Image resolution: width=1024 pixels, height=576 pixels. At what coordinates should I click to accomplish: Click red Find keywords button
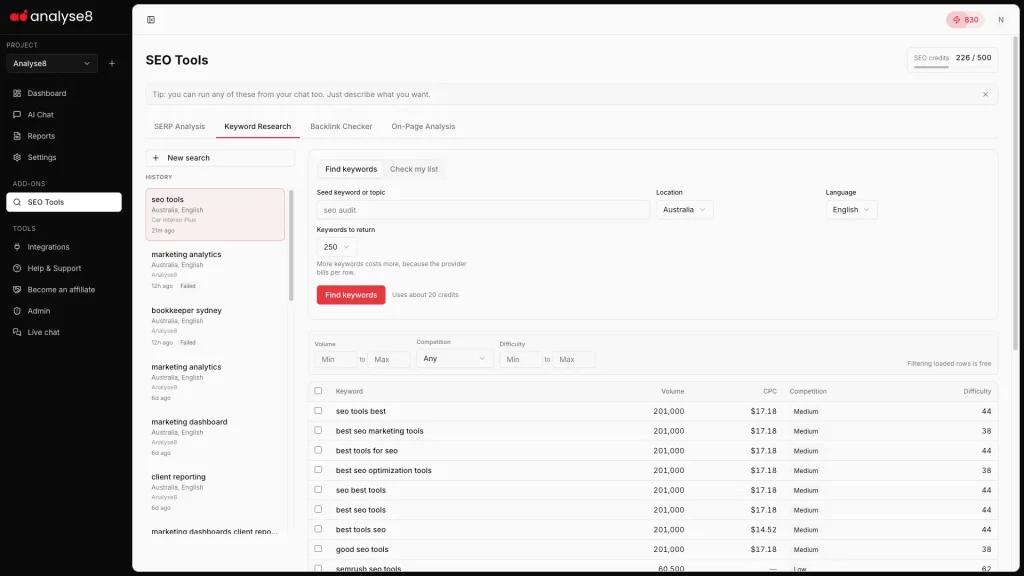tap(351, 295)
